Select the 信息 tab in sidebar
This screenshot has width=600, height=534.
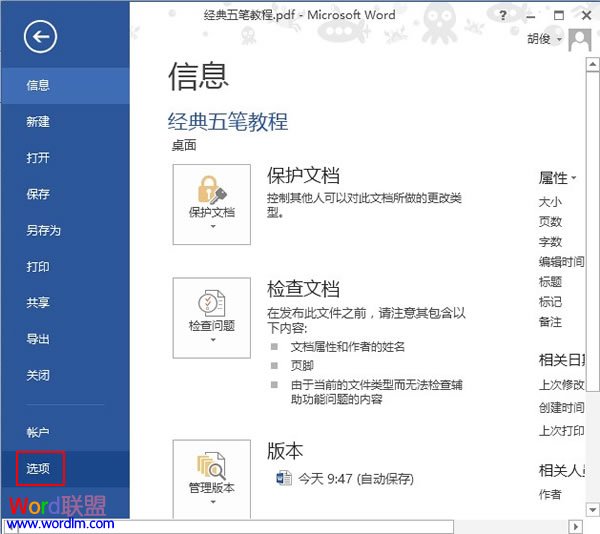38,86
